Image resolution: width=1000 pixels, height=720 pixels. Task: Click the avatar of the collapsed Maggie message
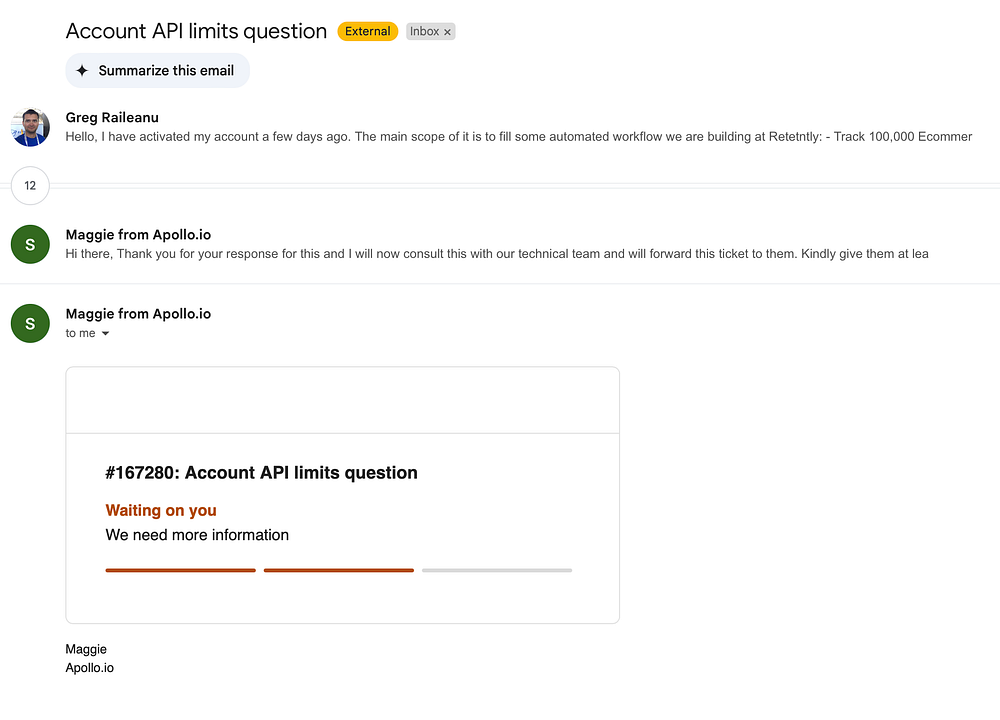coord(30,245)
